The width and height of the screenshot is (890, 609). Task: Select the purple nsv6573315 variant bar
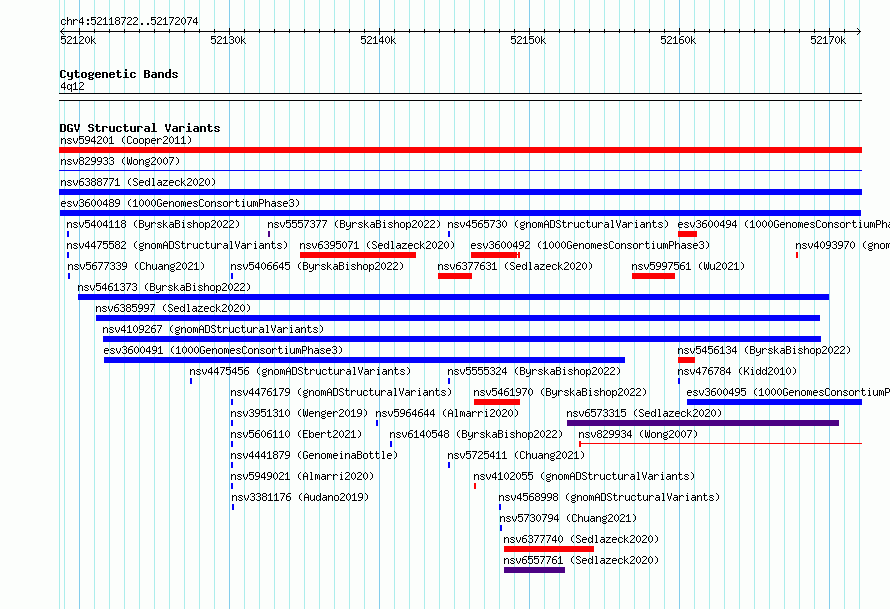coord(703,423)
